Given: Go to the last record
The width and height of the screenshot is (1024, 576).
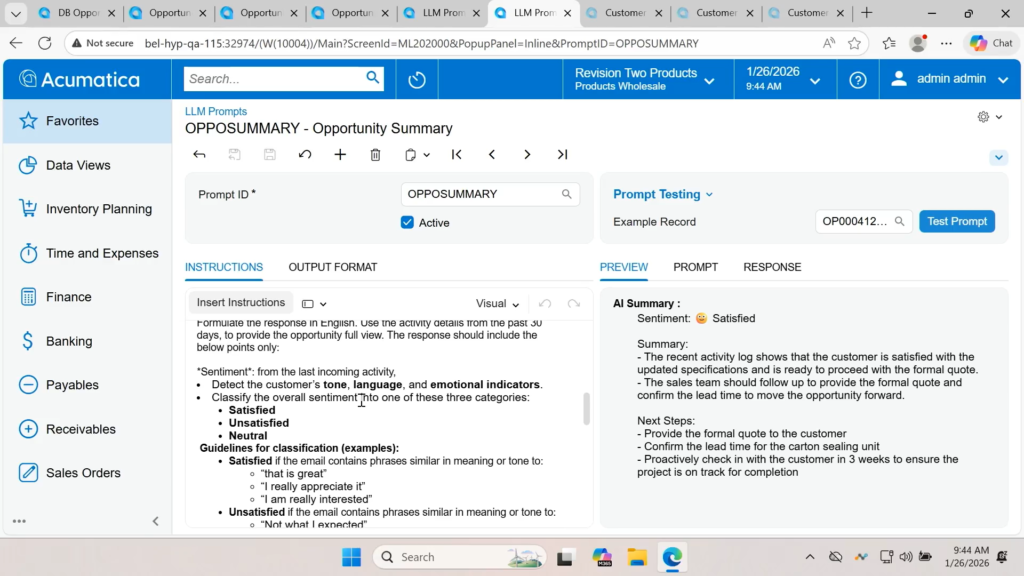Looking at the screenshot, I should [x=562, y=155].
